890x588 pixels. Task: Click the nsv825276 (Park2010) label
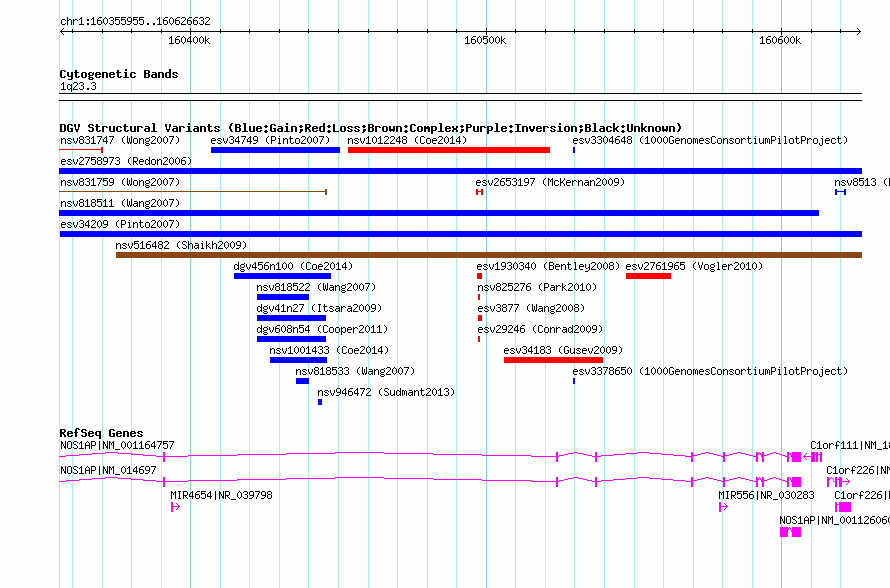coord(537,287)
